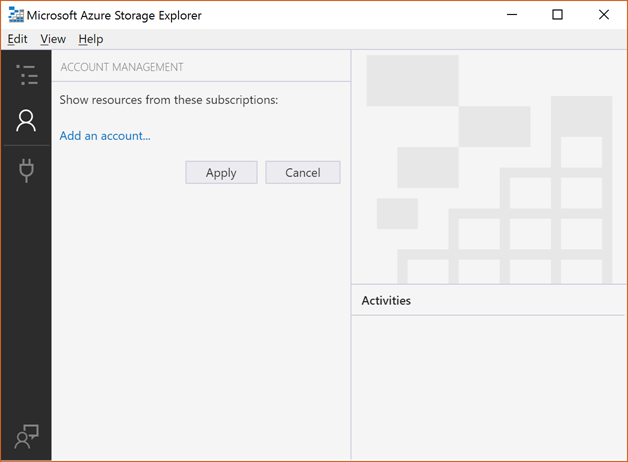
Task: Click the gray squares graphic in editor area
Action: click(489, 169)
